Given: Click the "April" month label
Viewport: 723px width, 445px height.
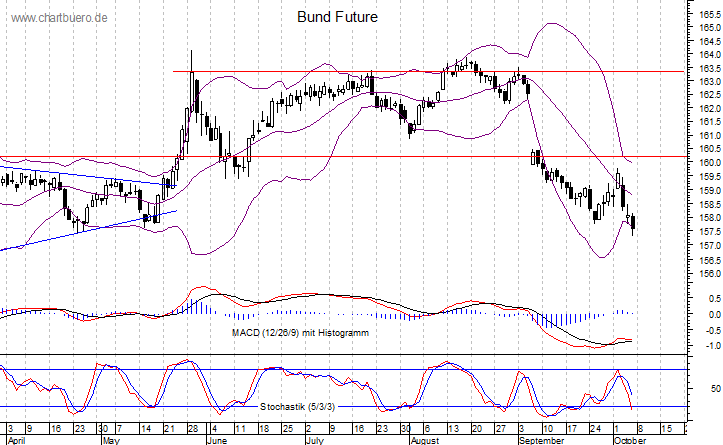Looking at the screenshot, I should point(17,440).
